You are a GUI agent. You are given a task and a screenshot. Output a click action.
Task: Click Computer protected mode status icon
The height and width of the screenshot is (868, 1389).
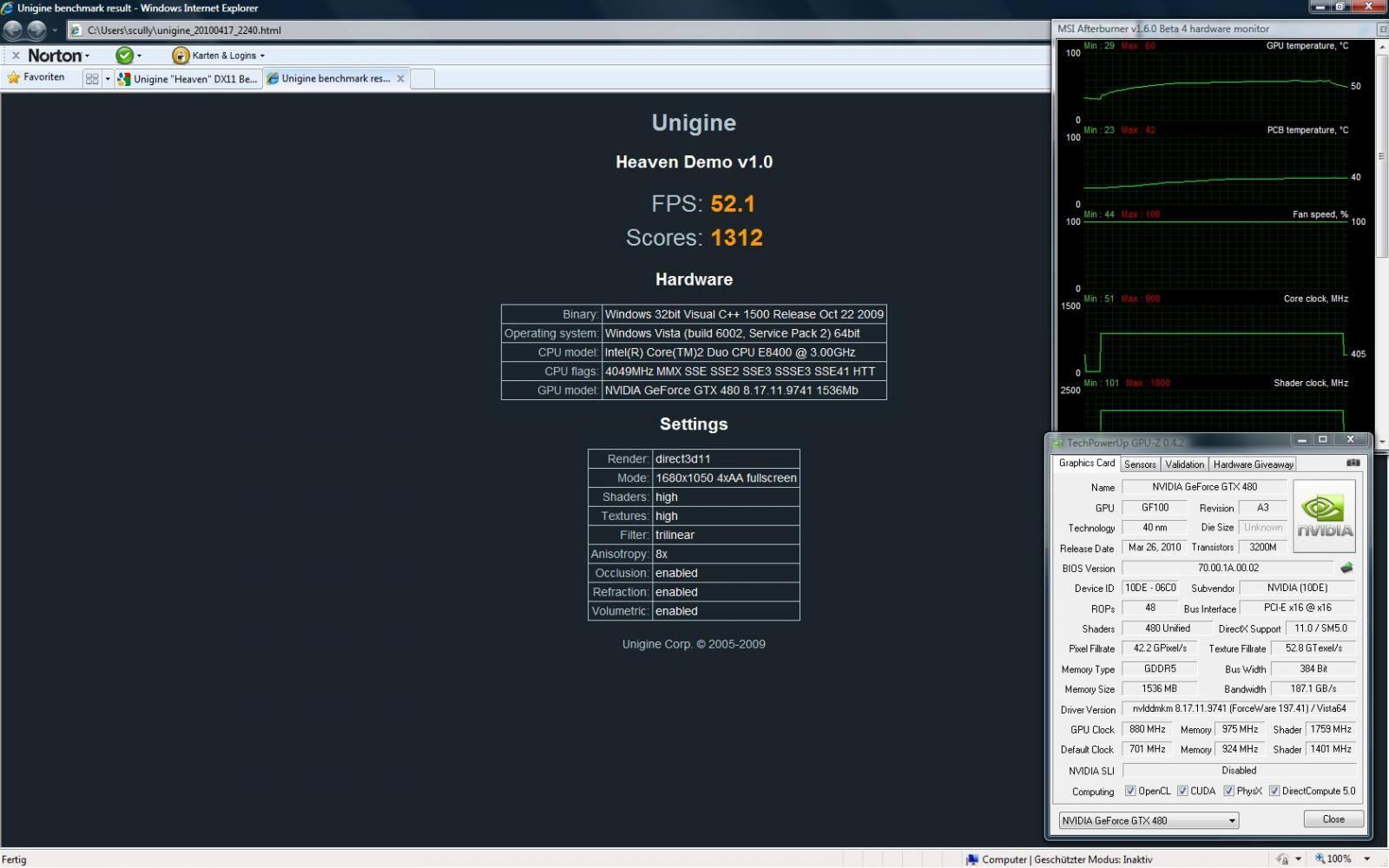click(972, 859)
